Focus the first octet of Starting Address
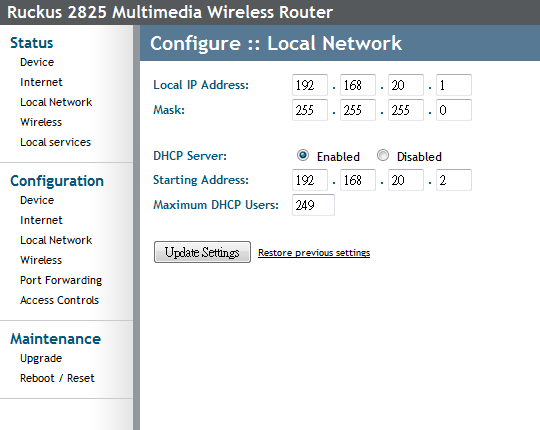540x430 pixels. click(x=310, y=180)
